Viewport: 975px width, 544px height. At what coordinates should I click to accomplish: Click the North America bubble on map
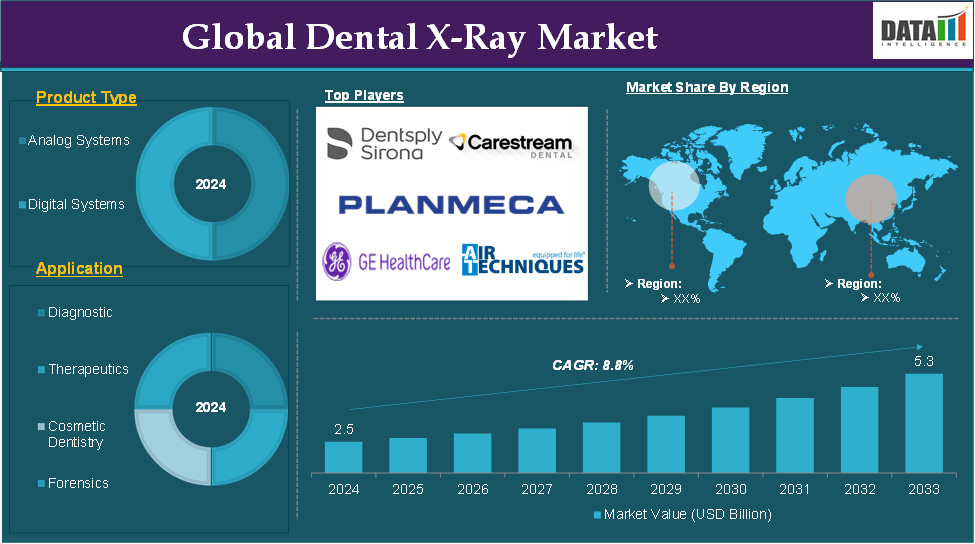674,186
